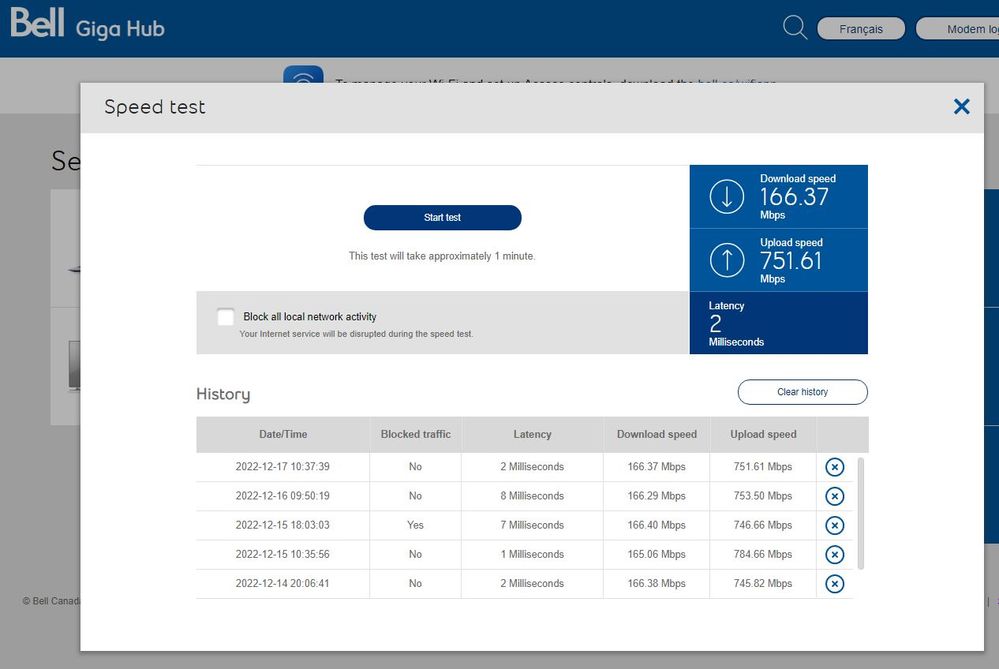Click the Date/Time column header
Screen dimensions: 999x669
[x=283, y=434]
